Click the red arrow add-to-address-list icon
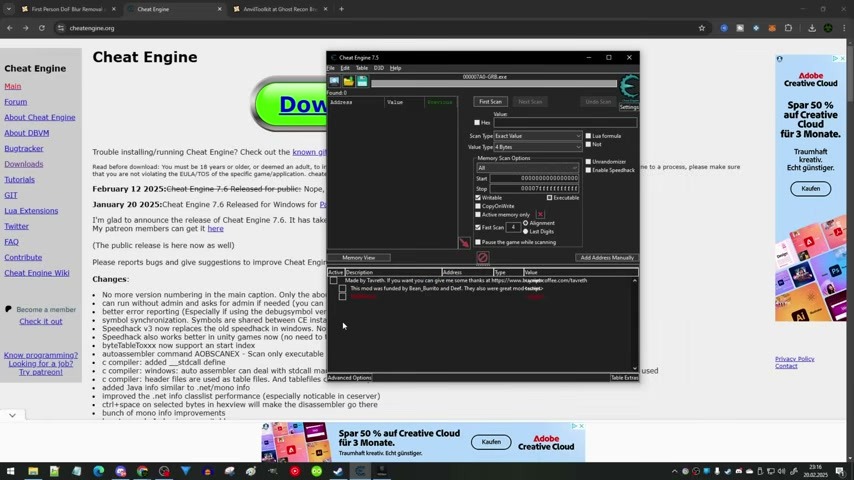The width and height of the screenshot is (854, 480). [464, 243]
